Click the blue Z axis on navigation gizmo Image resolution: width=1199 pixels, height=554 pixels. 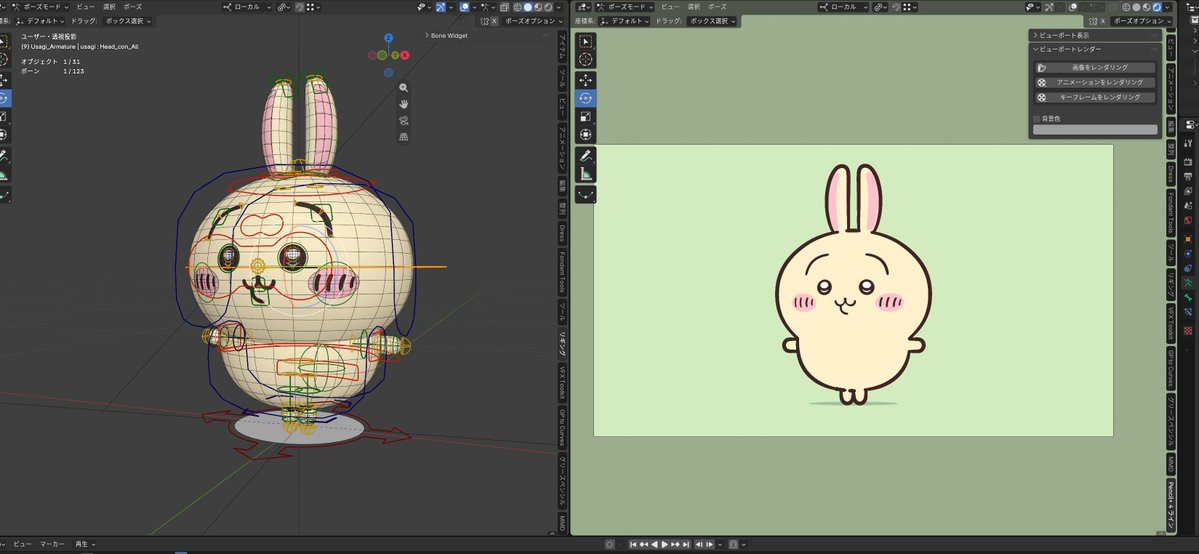coord(388,37)
